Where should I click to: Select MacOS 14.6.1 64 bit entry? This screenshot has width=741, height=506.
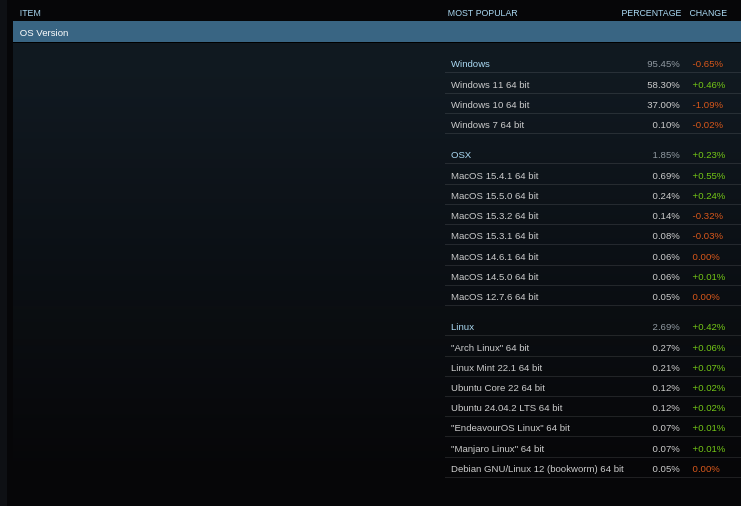point(593,257)
